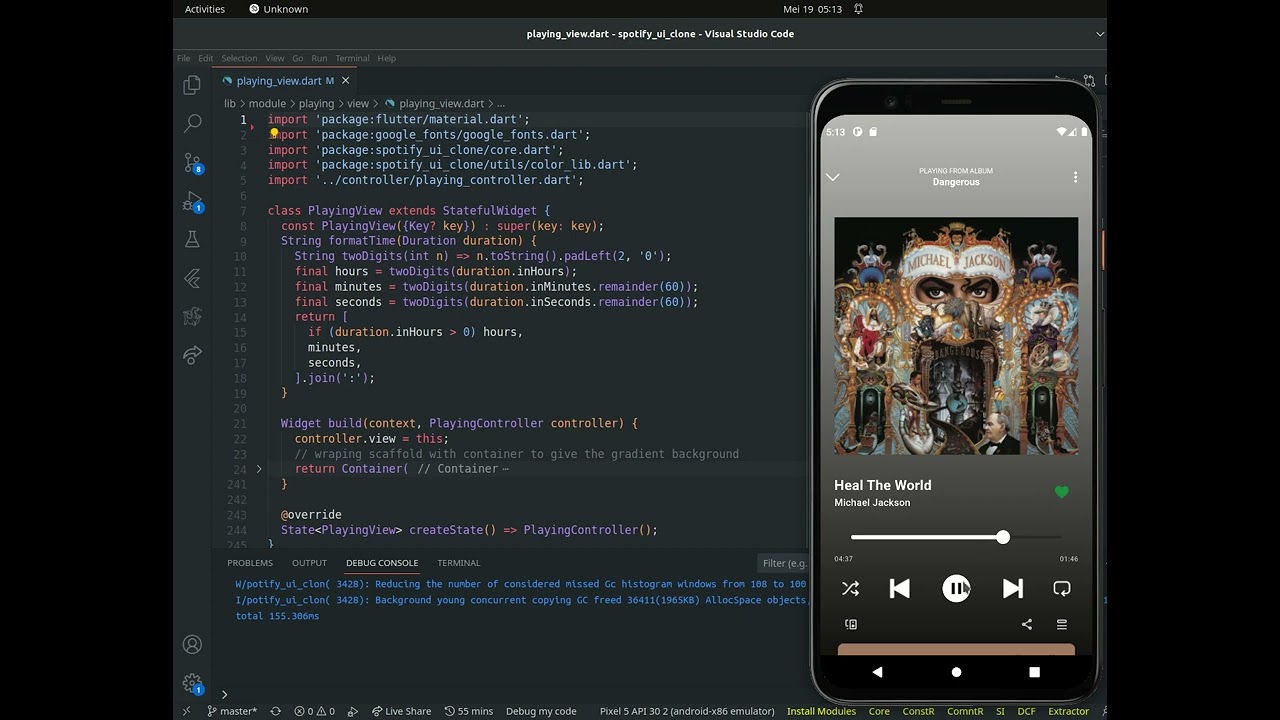This screenshot has height=720, width=1280.
Task: Click the lightbulb code action on line 2
Action: pos(274,133)
